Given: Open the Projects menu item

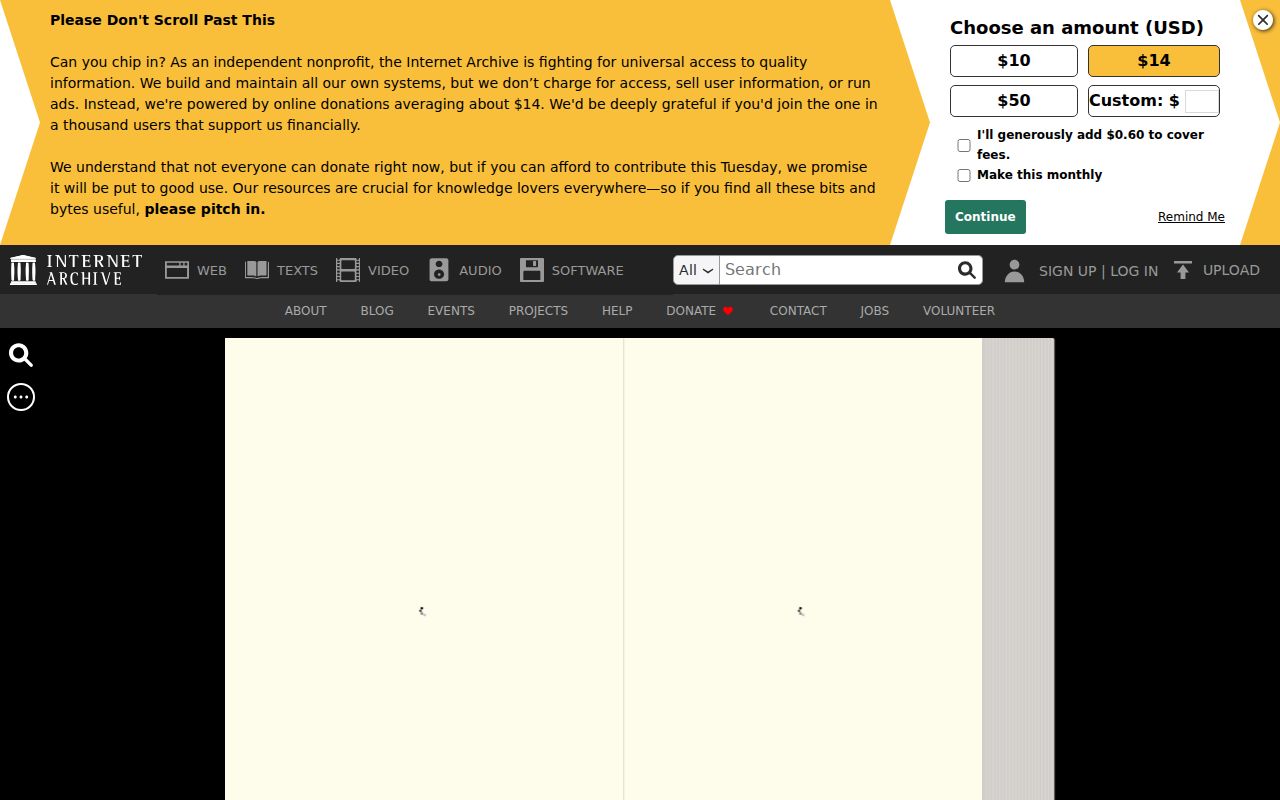Looking at the screenshot, I should coord(538,311).
